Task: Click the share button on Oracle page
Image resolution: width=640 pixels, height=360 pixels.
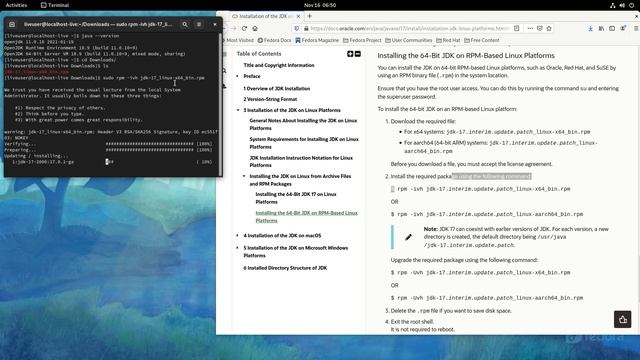Action: point(622,320)
